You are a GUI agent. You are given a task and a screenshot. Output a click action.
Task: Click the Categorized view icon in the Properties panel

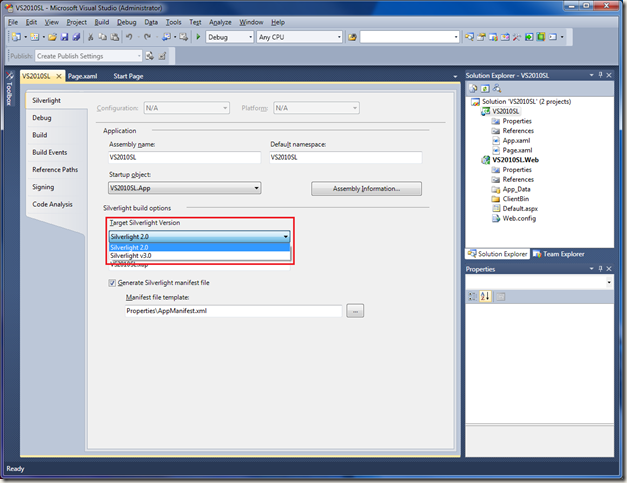click(473, 296)
